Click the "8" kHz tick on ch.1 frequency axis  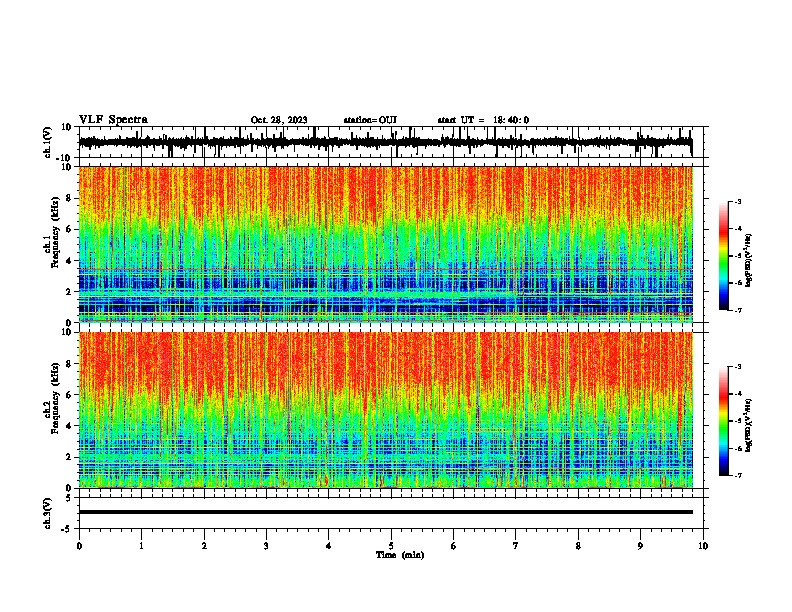[x=69, y=198]
